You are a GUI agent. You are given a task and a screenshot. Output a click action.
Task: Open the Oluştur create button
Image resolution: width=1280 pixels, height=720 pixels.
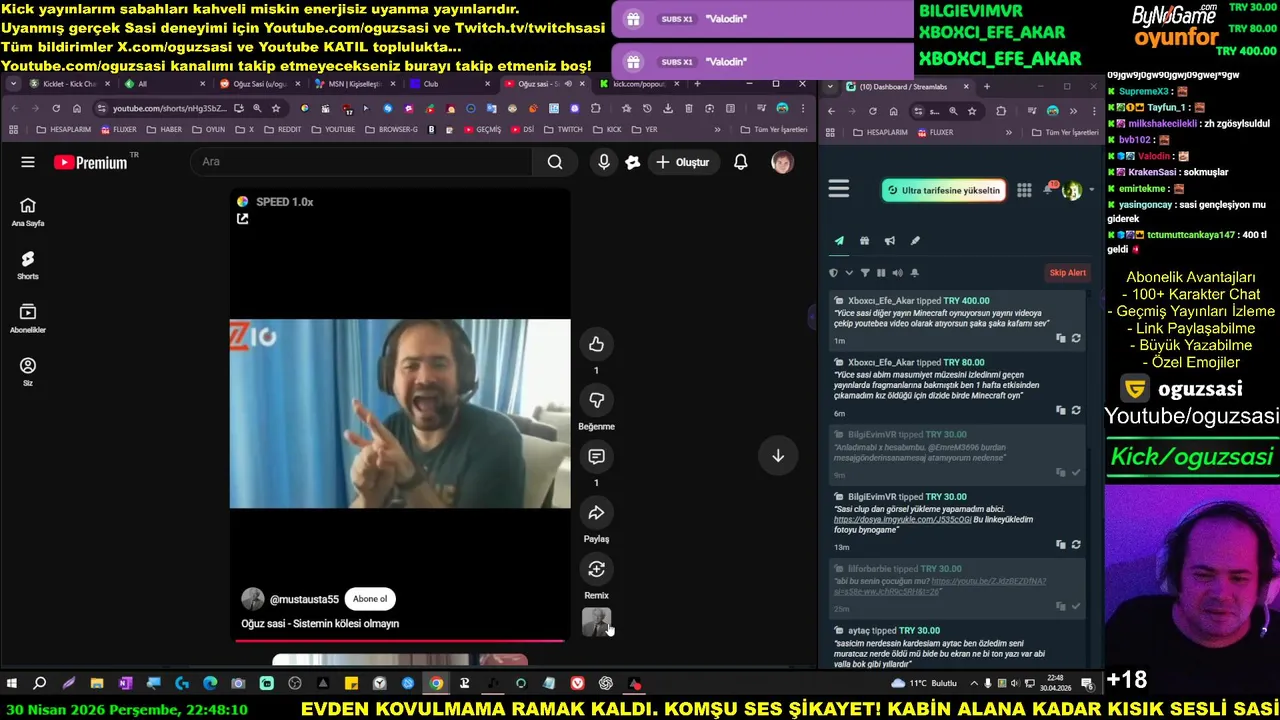coord(682,162)
